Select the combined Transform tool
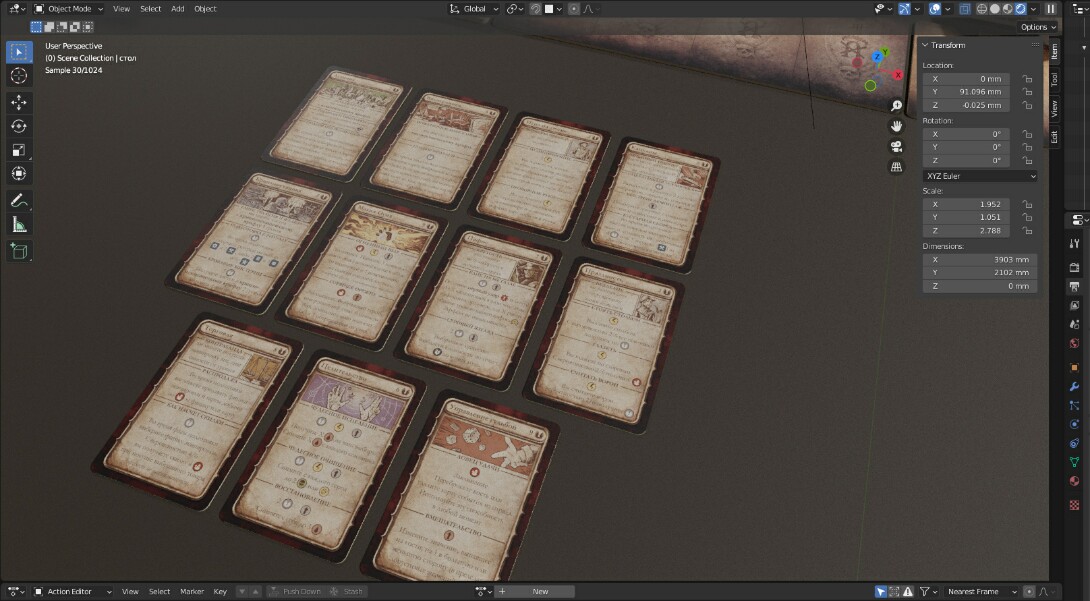This screenshot has width=1090, height=601. click(x=19, y=174)
